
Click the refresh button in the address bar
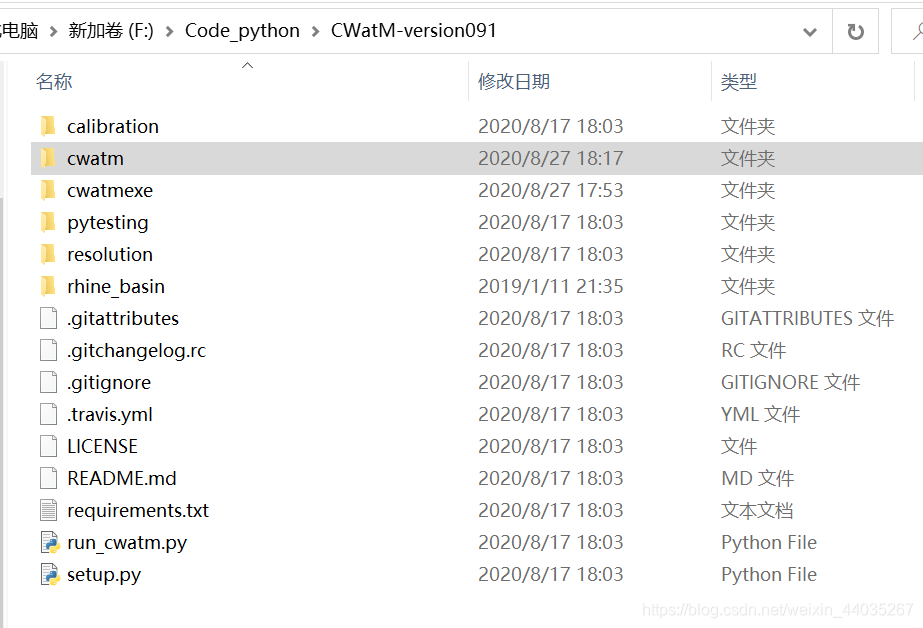[857, 30]
